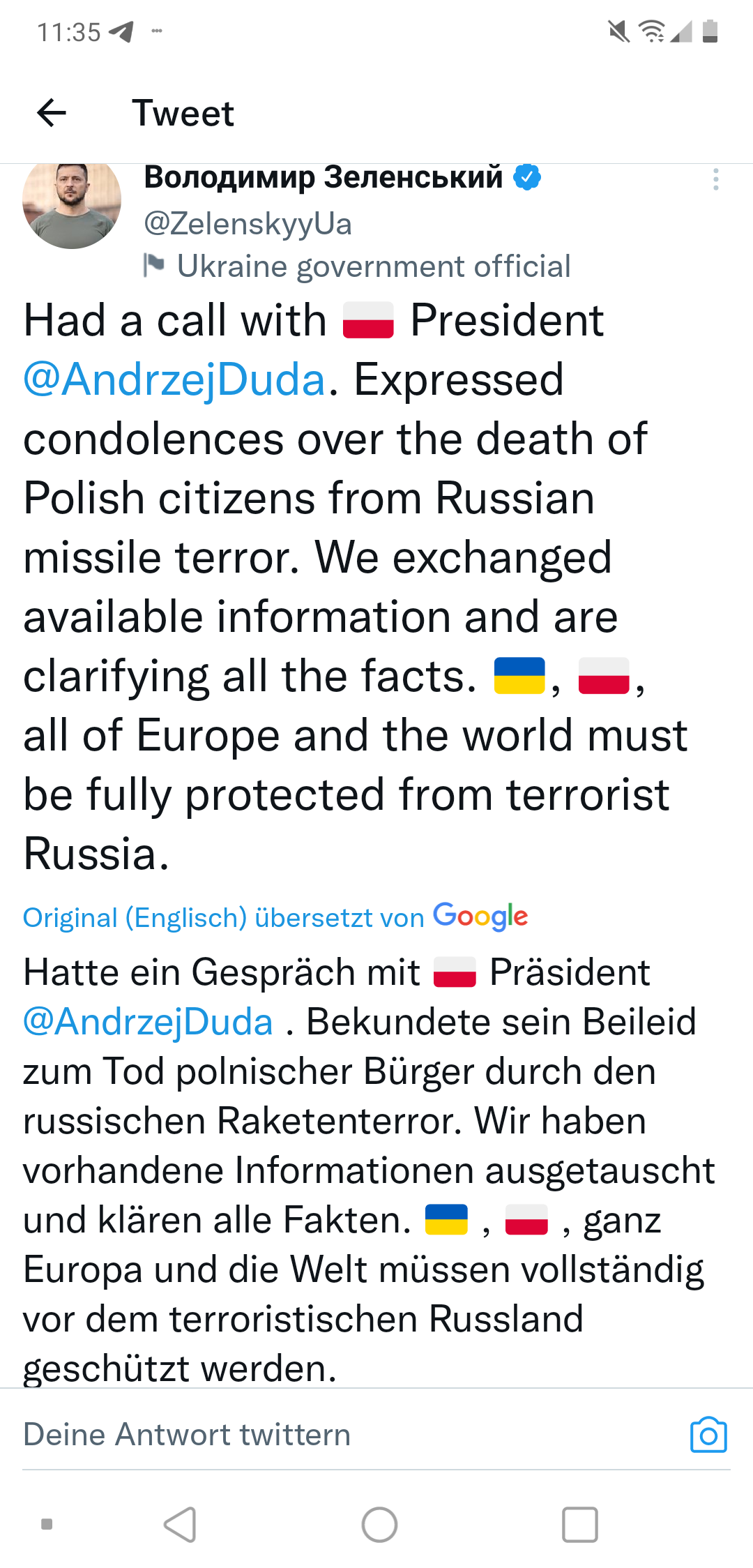This screenshot has height=1568, width=753.
Task: Tap the camera icon in reply bar
Action: (x=708, y=1435)
